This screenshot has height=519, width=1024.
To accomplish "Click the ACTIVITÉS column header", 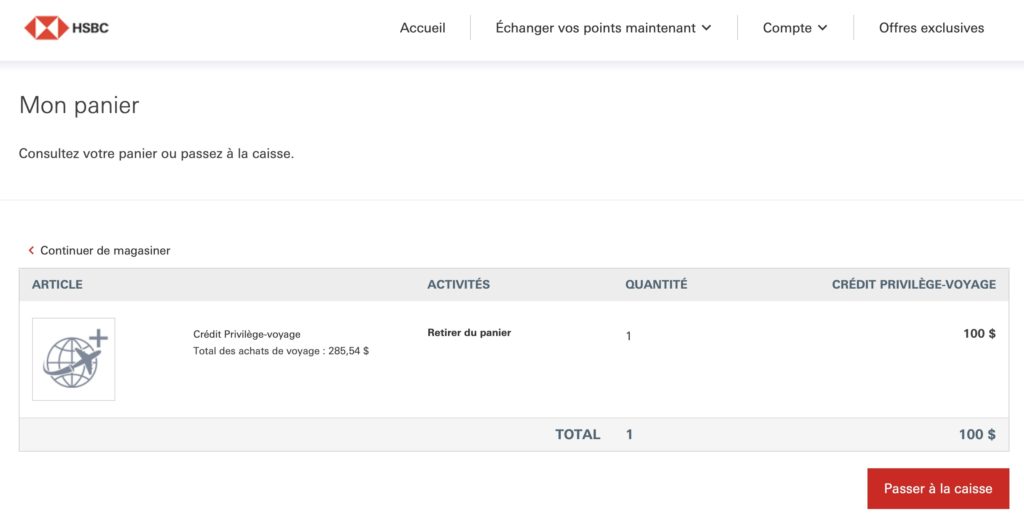I will [458, 285].
